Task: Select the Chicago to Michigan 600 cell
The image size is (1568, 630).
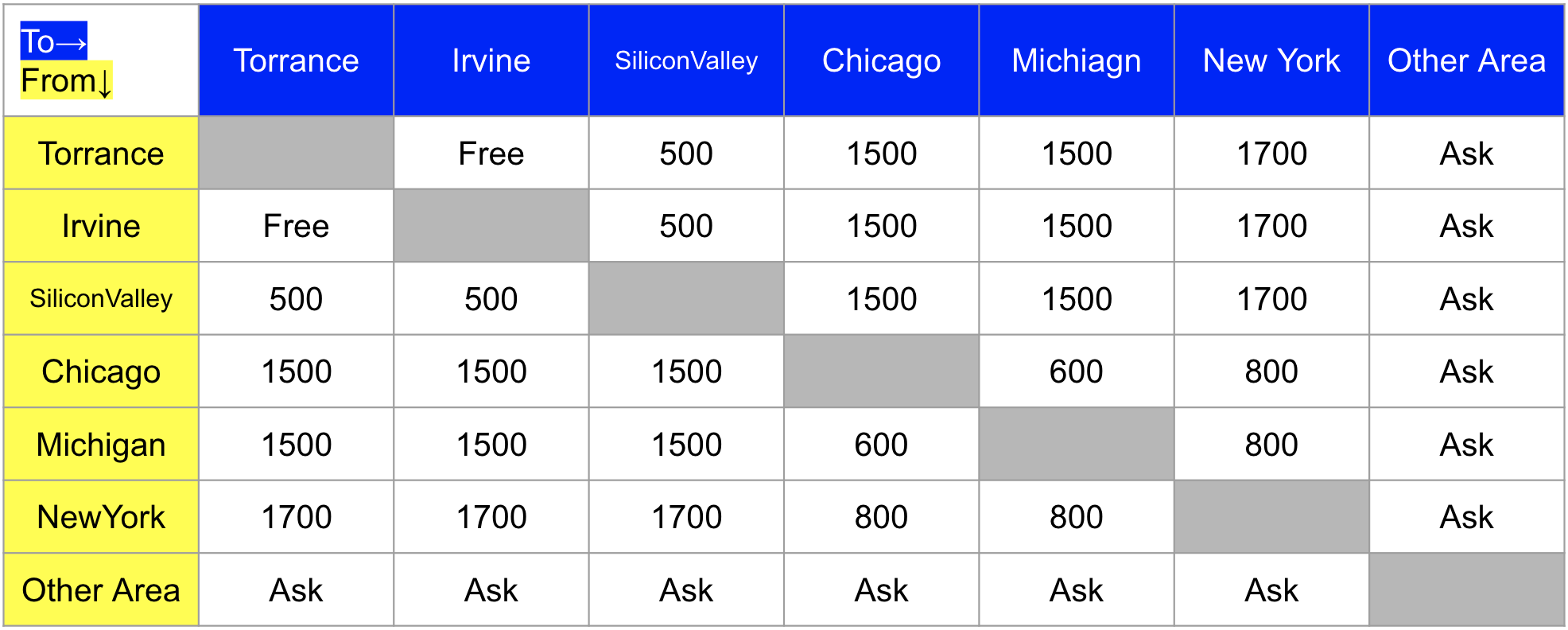Action: tap(1076, 371)
